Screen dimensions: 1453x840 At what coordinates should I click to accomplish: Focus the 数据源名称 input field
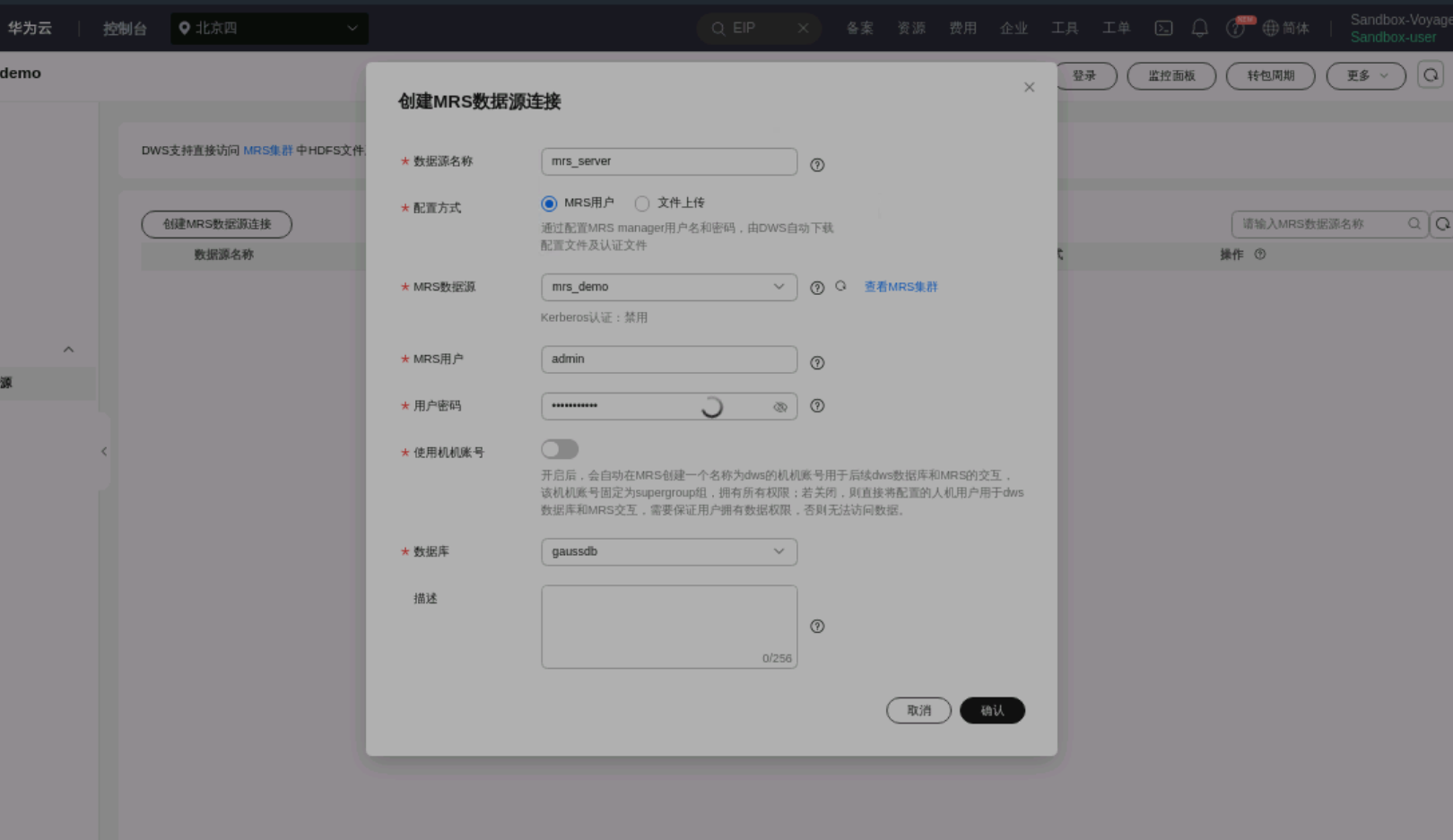tap(669, 161)
